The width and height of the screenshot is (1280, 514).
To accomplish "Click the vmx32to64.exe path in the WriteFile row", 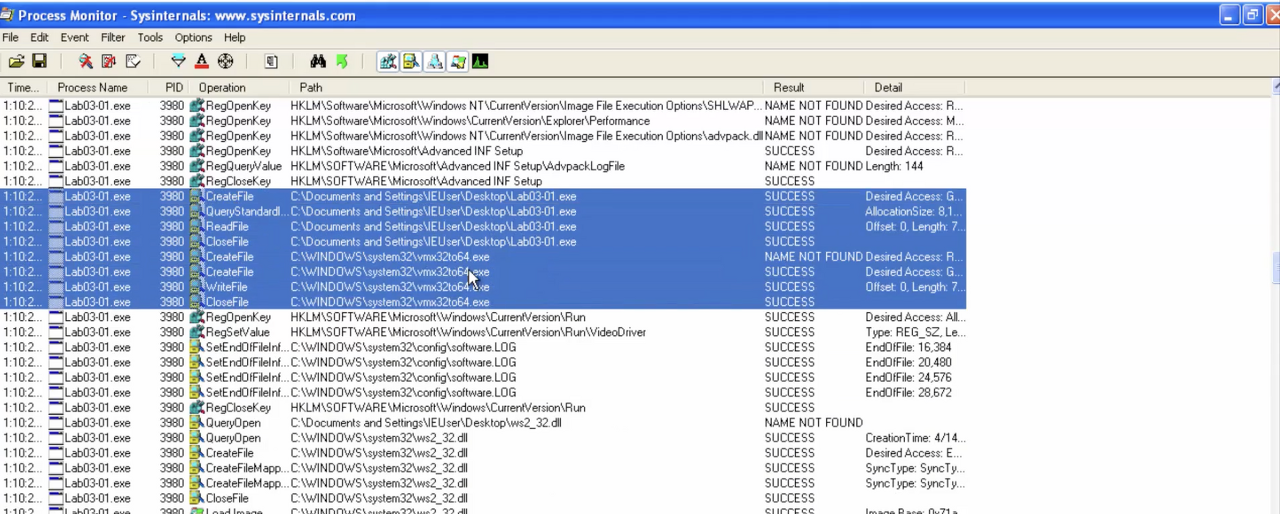I will click(390, 287).
